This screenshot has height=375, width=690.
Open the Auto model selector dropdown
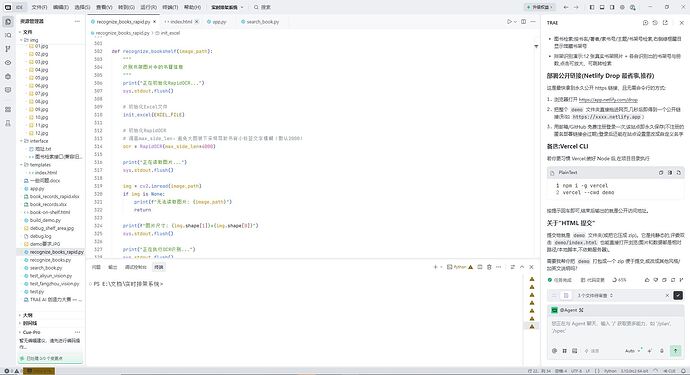633,351
